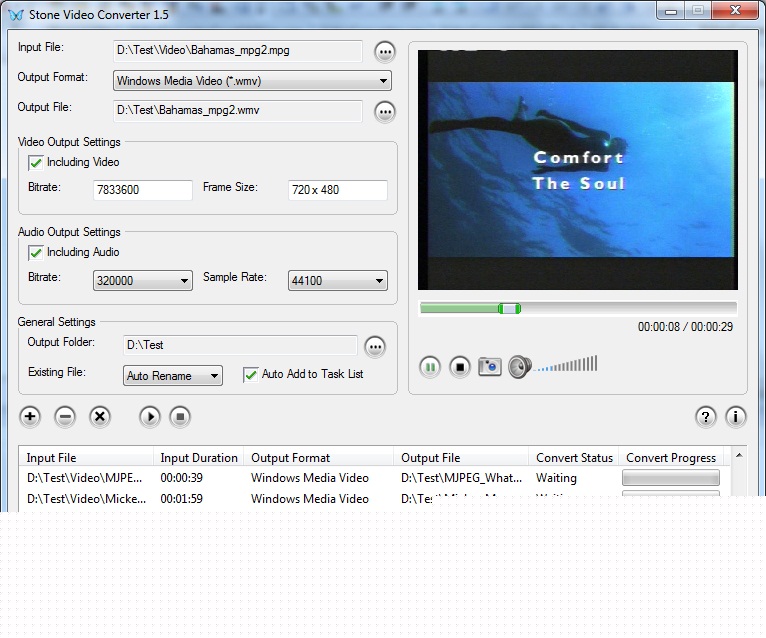Click the 00:00:39 duration cell

(182, 478)
